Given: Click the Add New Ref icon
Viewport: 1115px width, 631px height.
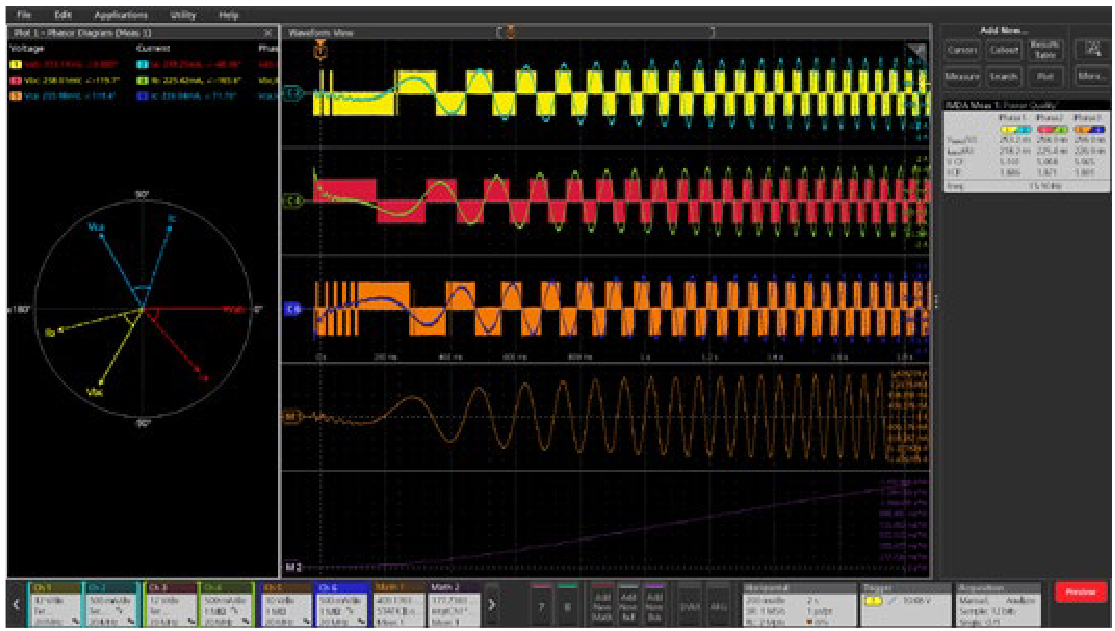Looking at the screenshot, I should [628, 603].
